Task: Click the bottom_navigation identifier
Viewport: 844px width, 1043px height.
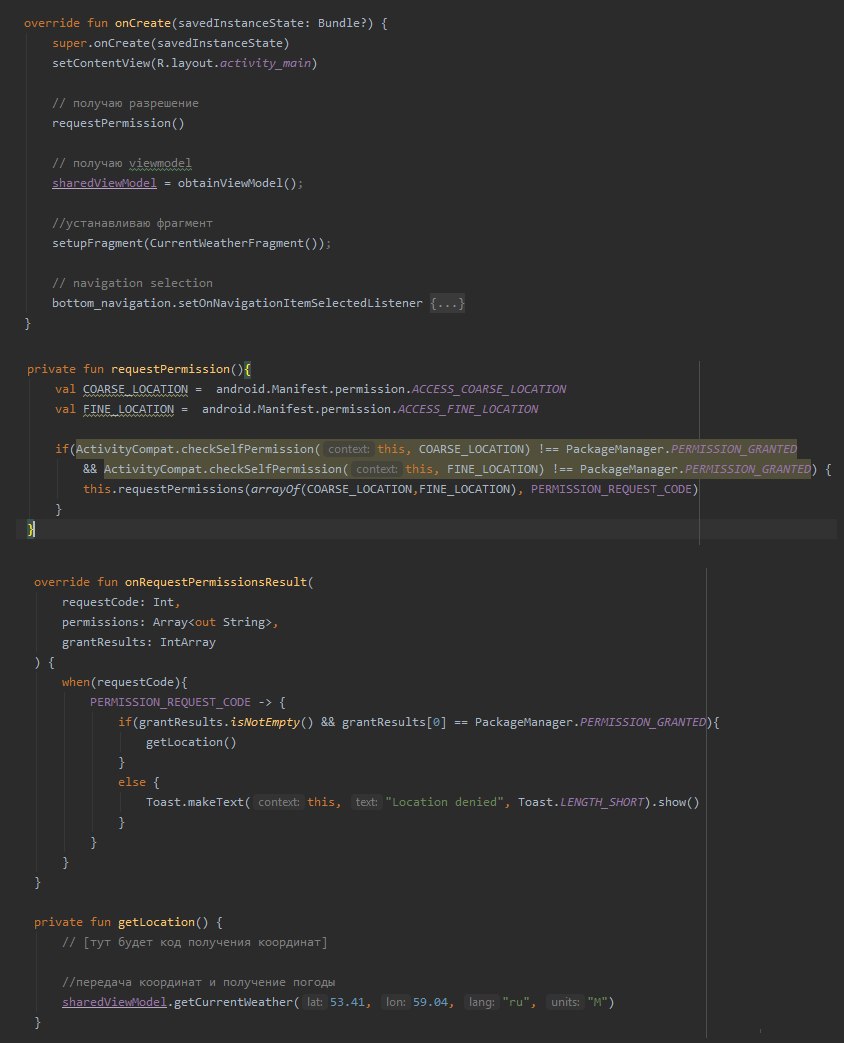Action: (111, 303)
